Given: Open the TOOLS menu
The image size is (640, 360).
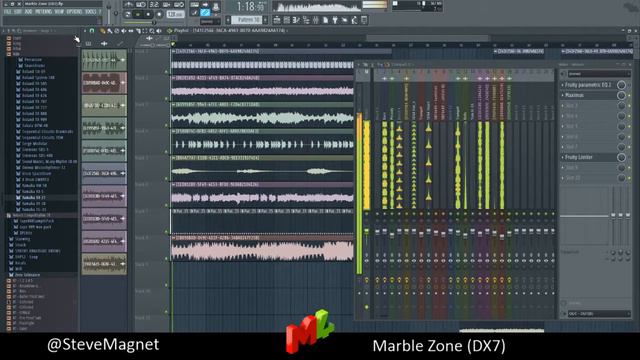Looking at the screenshot, I should (91, 12).
